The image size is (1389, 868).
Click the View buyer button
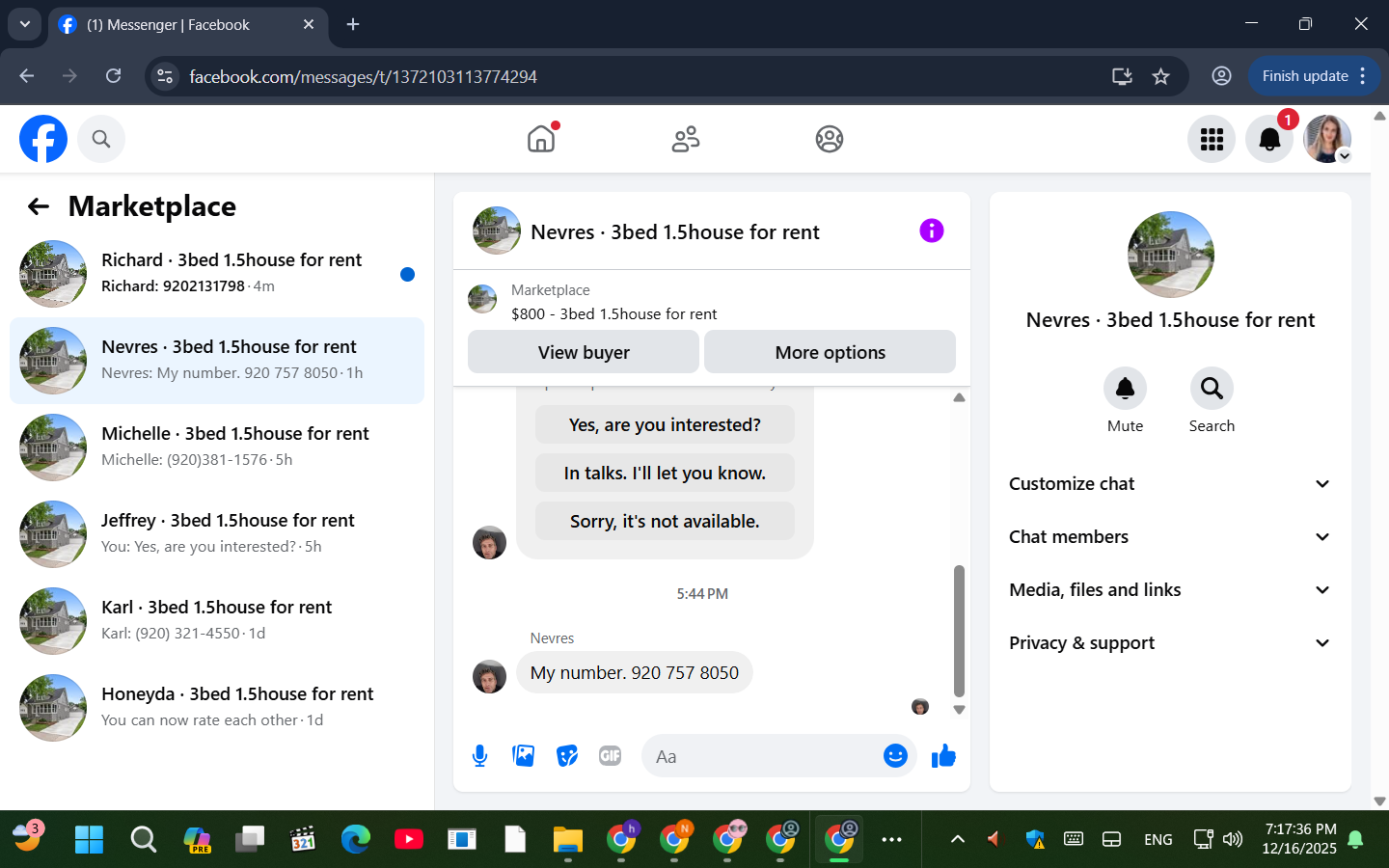(584, 352)
